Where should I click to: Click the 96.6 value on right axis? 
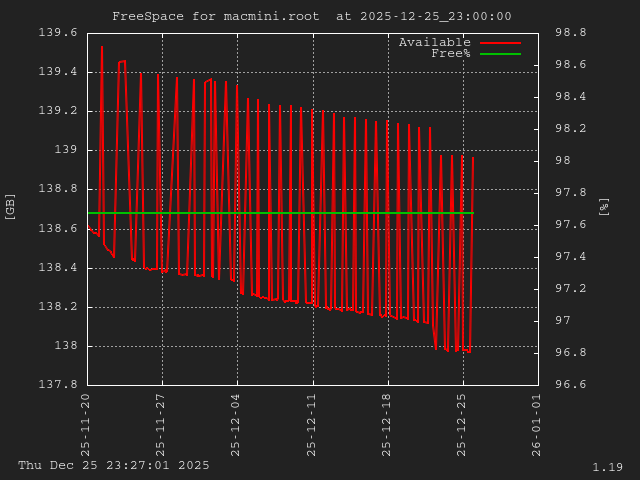[570, 385]
